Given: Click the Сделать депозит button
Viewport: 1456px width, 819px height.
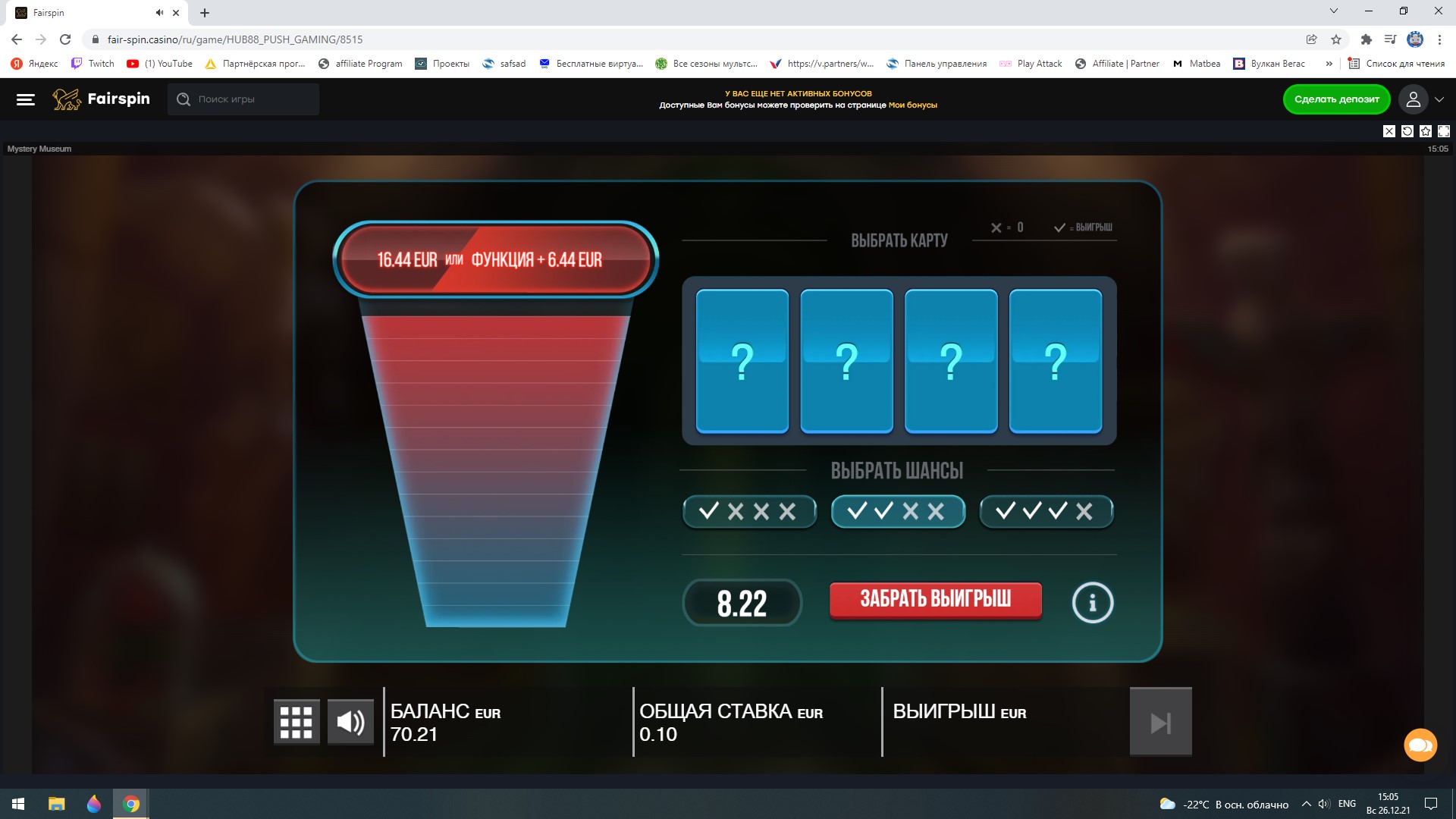Looking at the screenshot, I should tap(1336, 99).
